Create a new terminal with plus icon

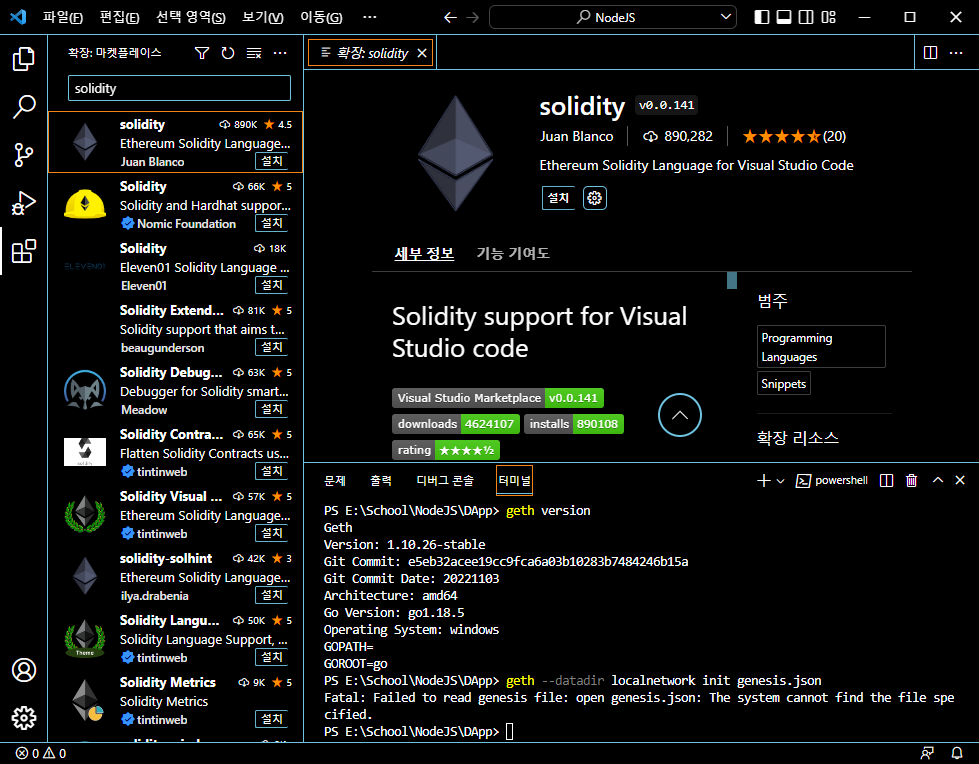tap(763, 480)
